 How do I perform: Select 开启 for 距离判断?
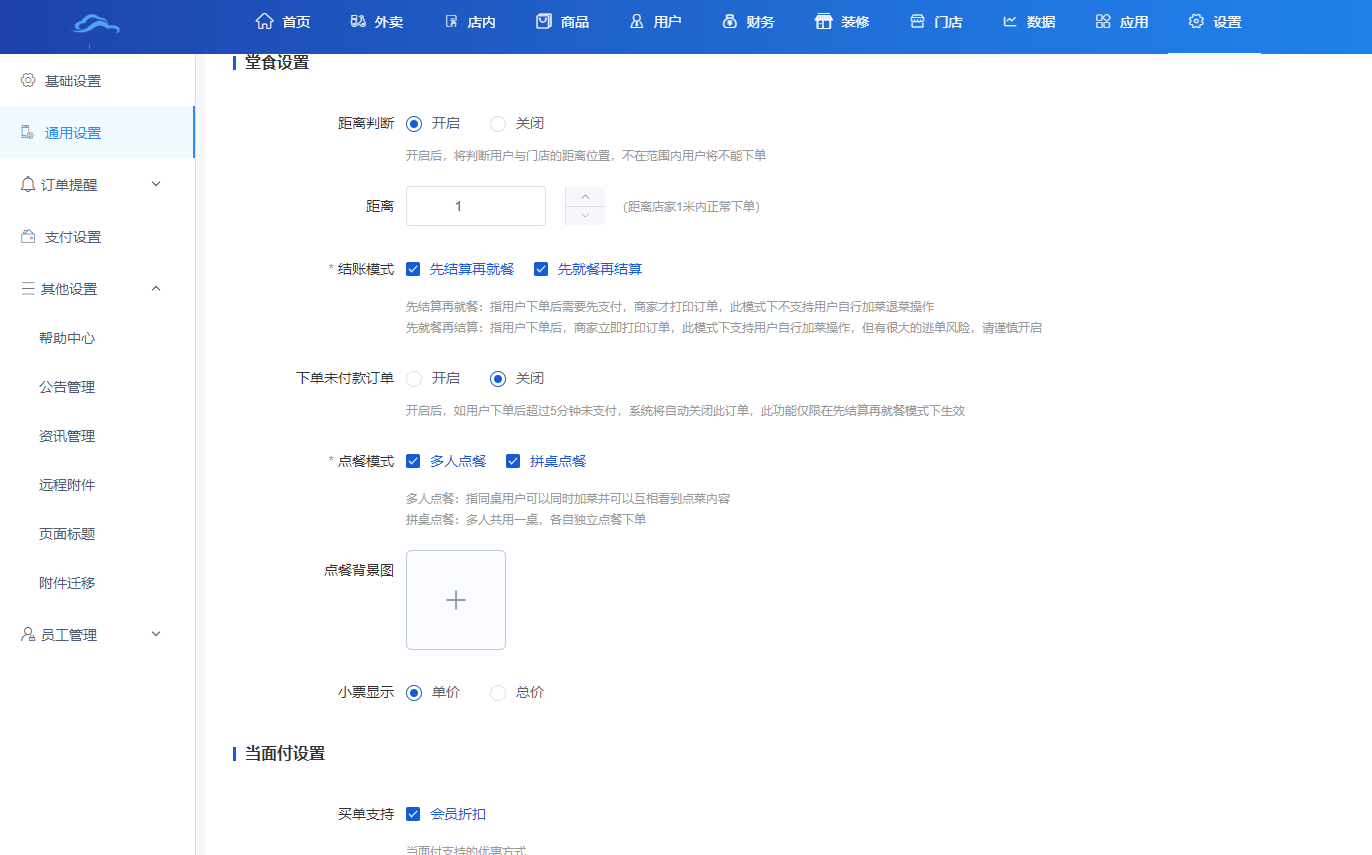[414, 124]
